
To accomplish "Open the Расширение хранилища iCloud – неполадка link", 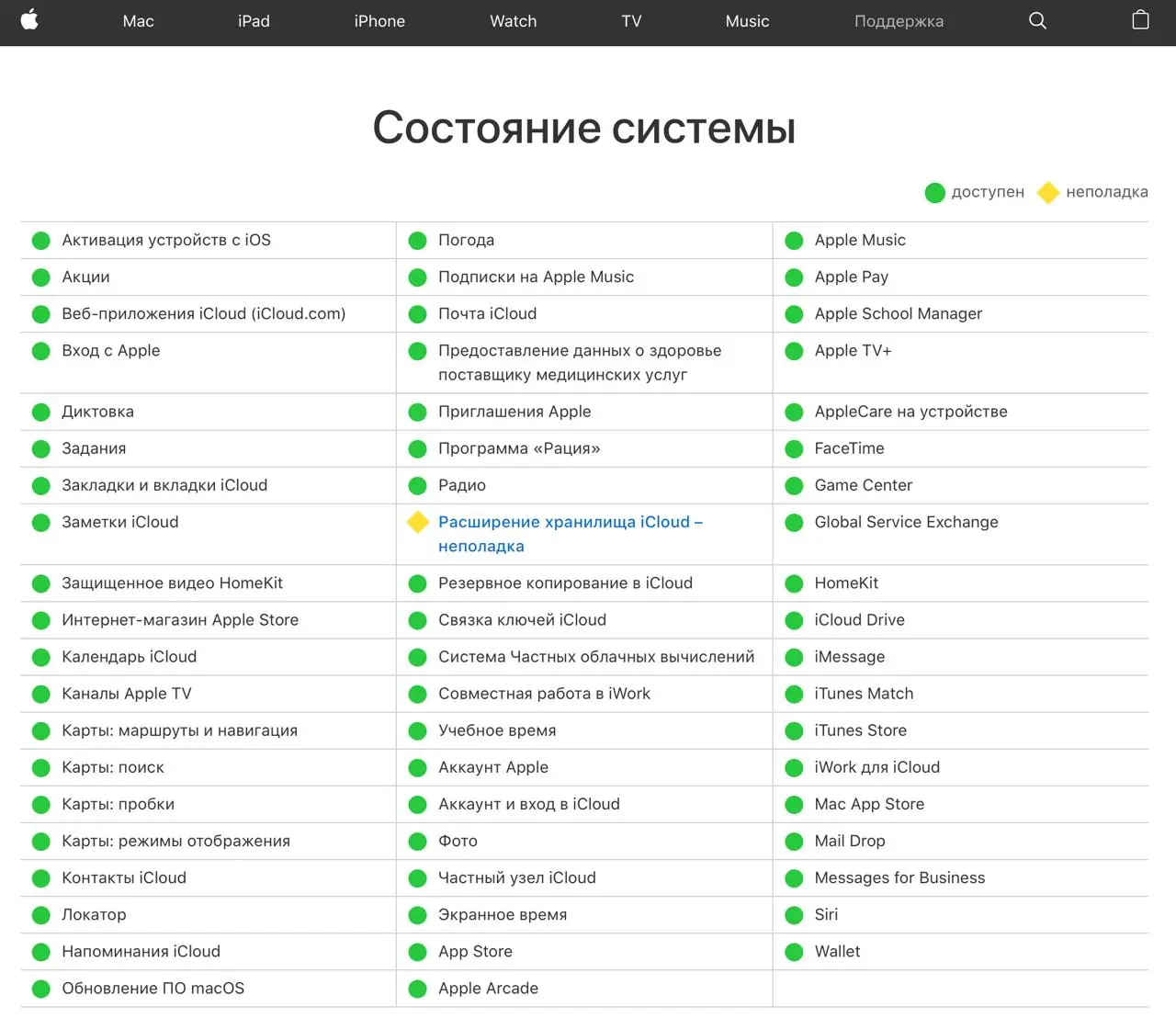I will (x=571, y=534).
